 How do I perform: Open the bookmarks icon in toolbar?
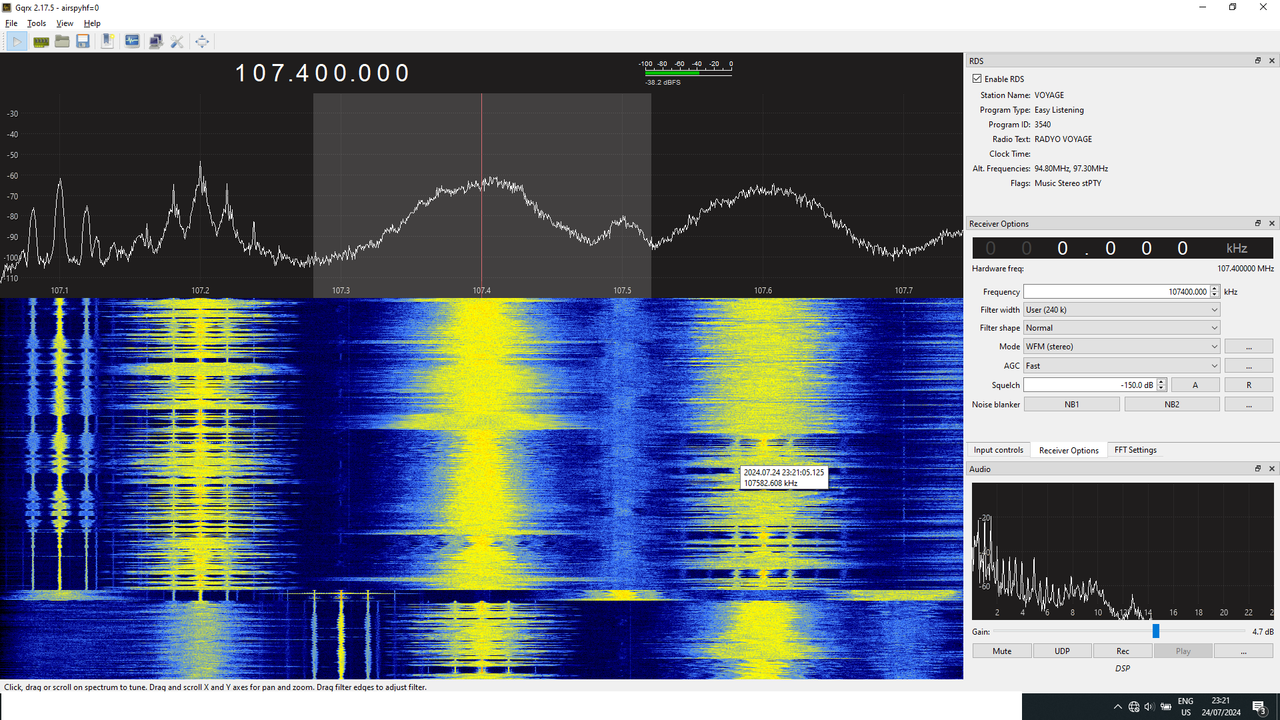point(108,41)
